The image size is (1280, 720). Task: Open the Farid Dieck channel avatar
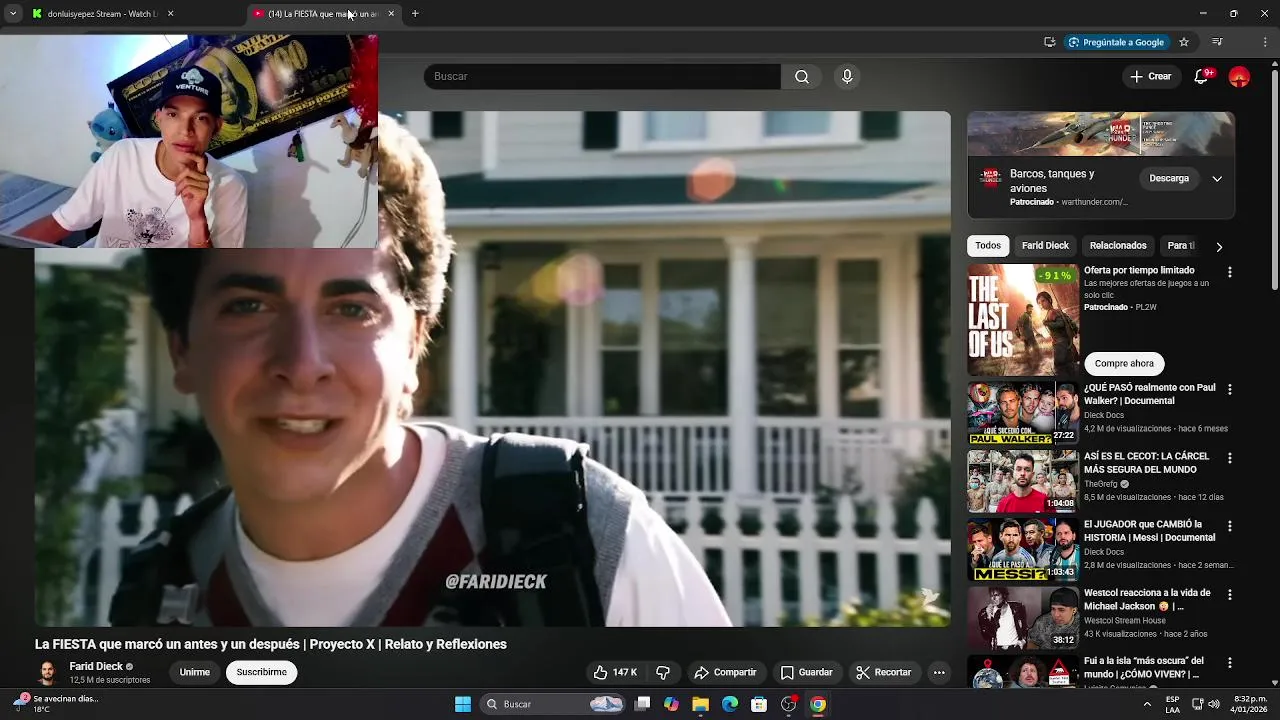(x=47, y=673)
